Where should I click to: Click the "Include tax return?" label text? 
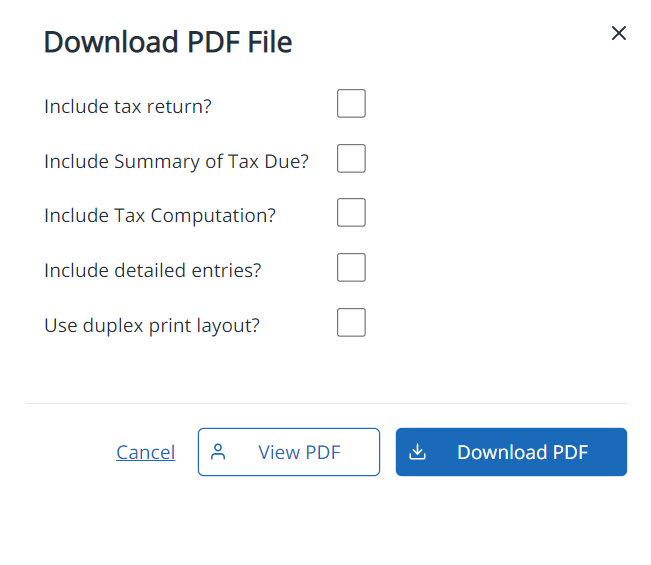click(x=128, y=106)
